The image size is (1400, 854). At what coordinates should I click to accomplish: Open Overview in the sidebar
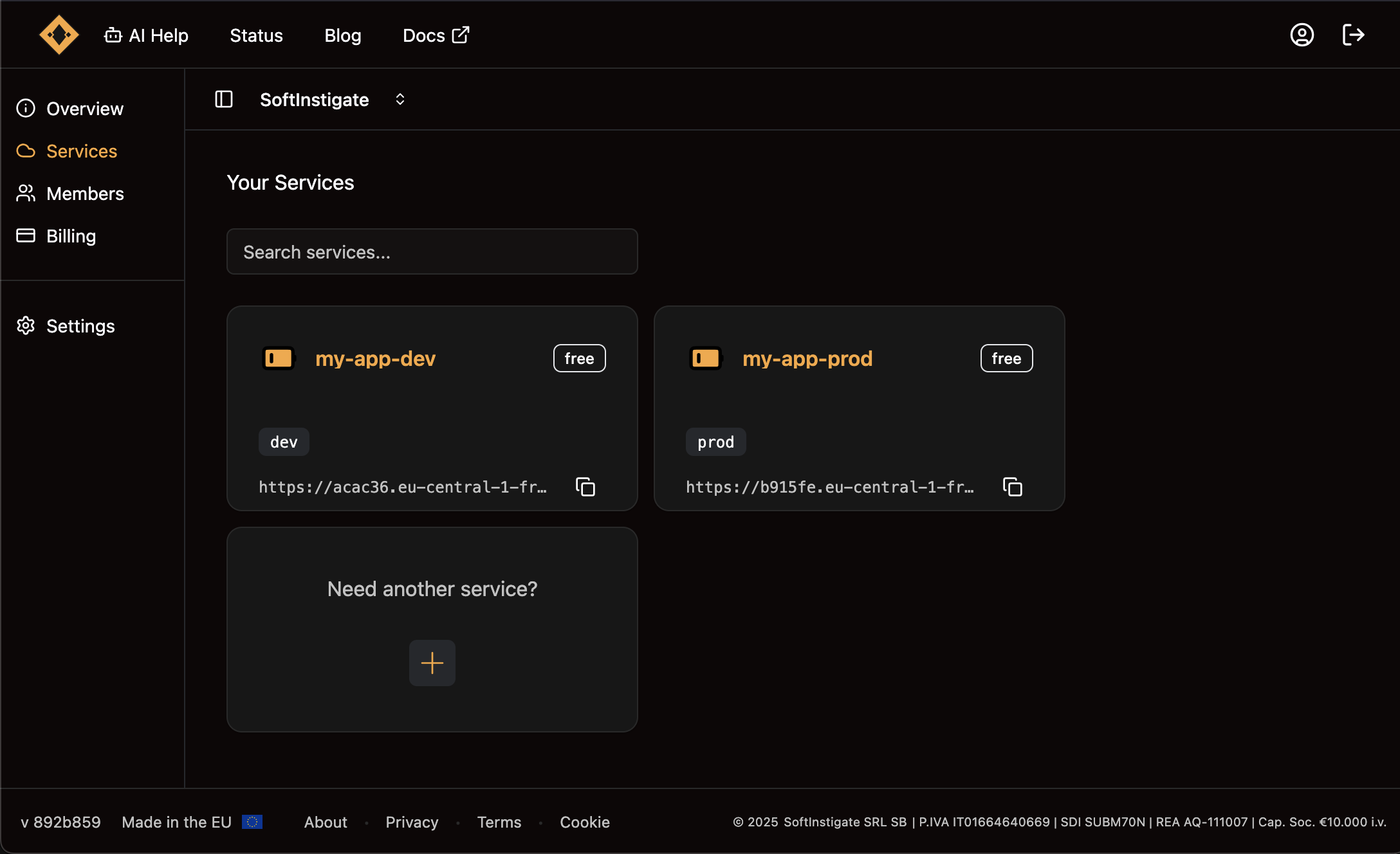click(70, 109)
